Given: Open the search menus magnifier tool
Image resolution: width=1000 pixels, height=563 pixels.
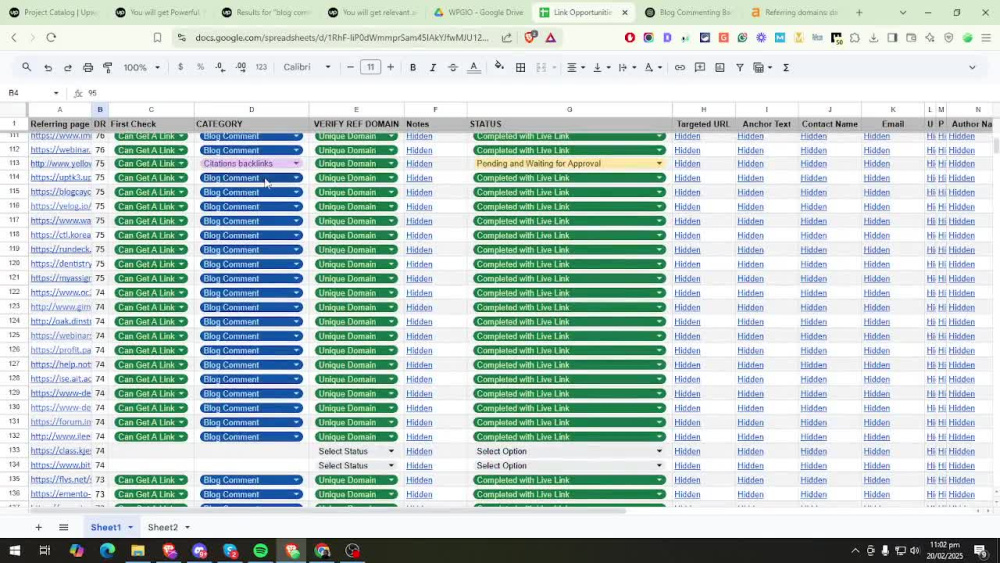Looking at the screenshot, I should (26, 67).
